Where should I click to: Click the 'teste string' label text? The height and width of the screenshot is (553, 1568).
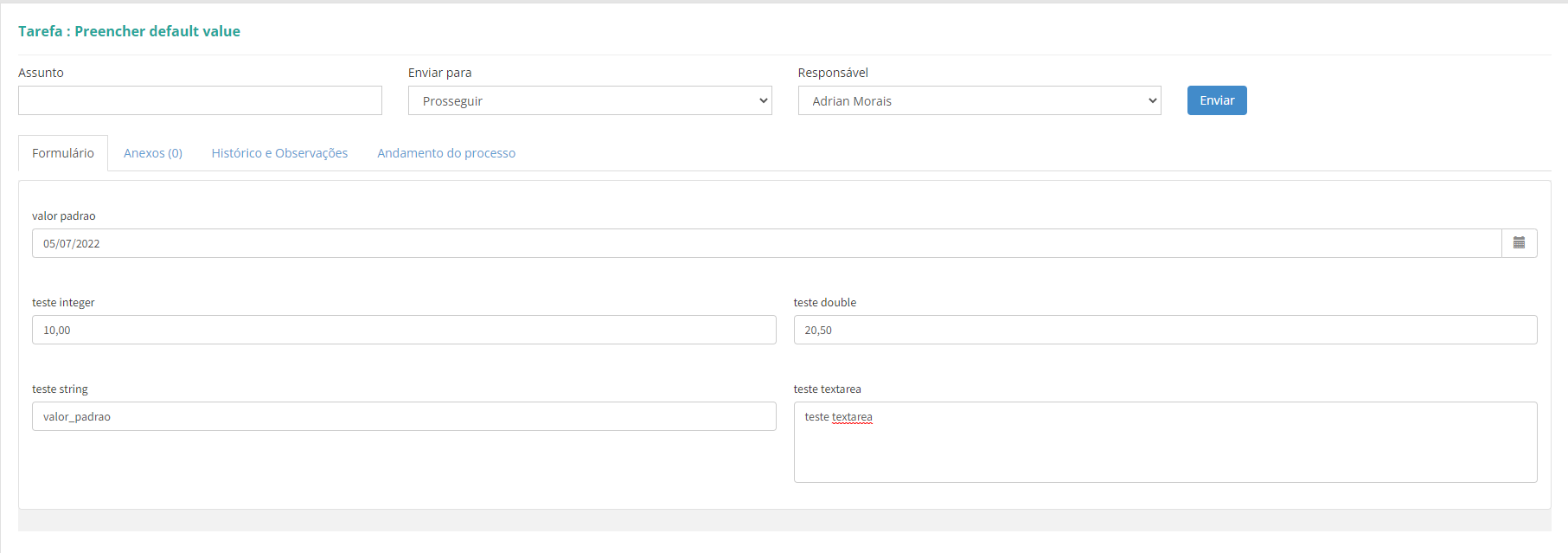[60, 389]
